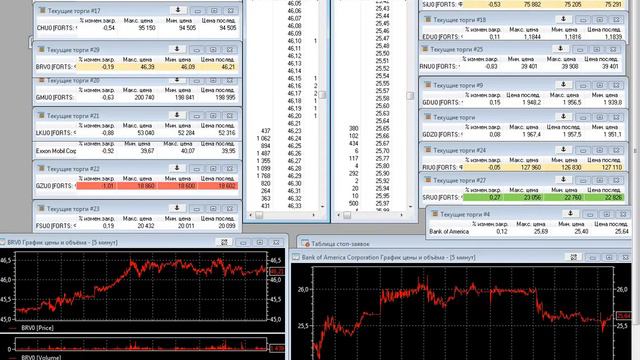
Task: Click the down-arrow button in Текущие торги #24
Action: click(x=564, y=150)
